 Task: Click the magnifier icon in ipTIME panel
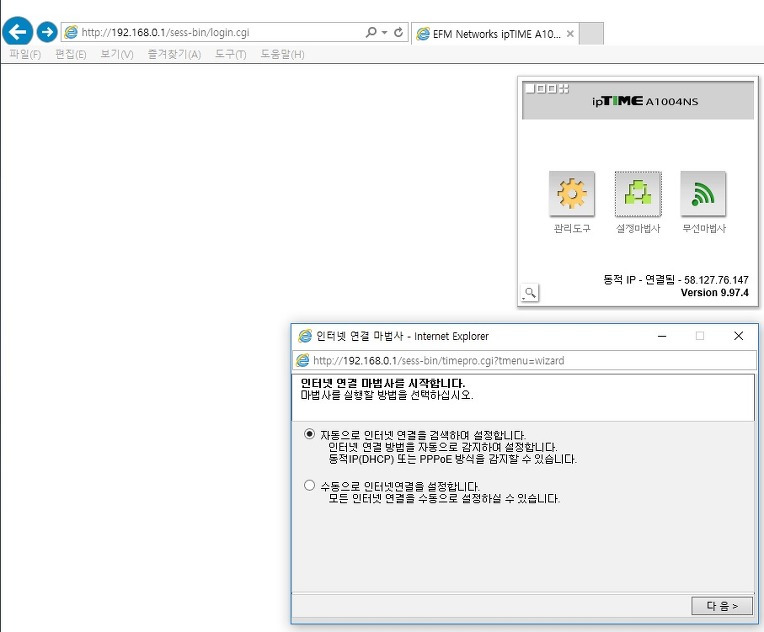click(530, 292)
